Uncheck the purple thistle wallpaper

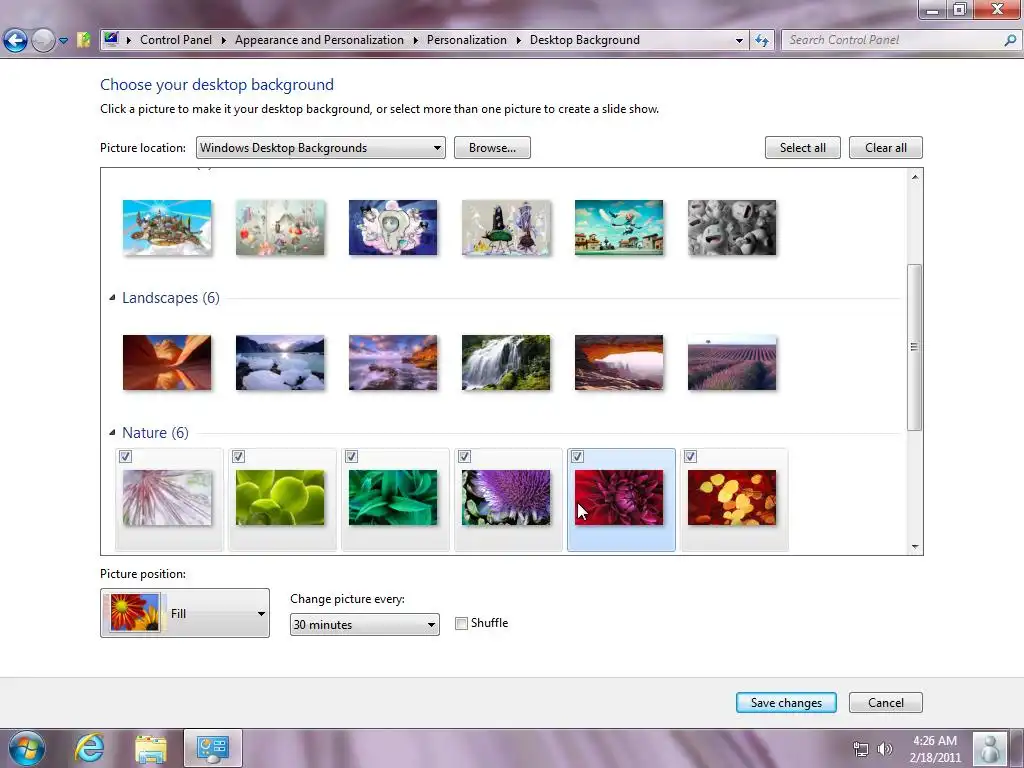point(464,456)
